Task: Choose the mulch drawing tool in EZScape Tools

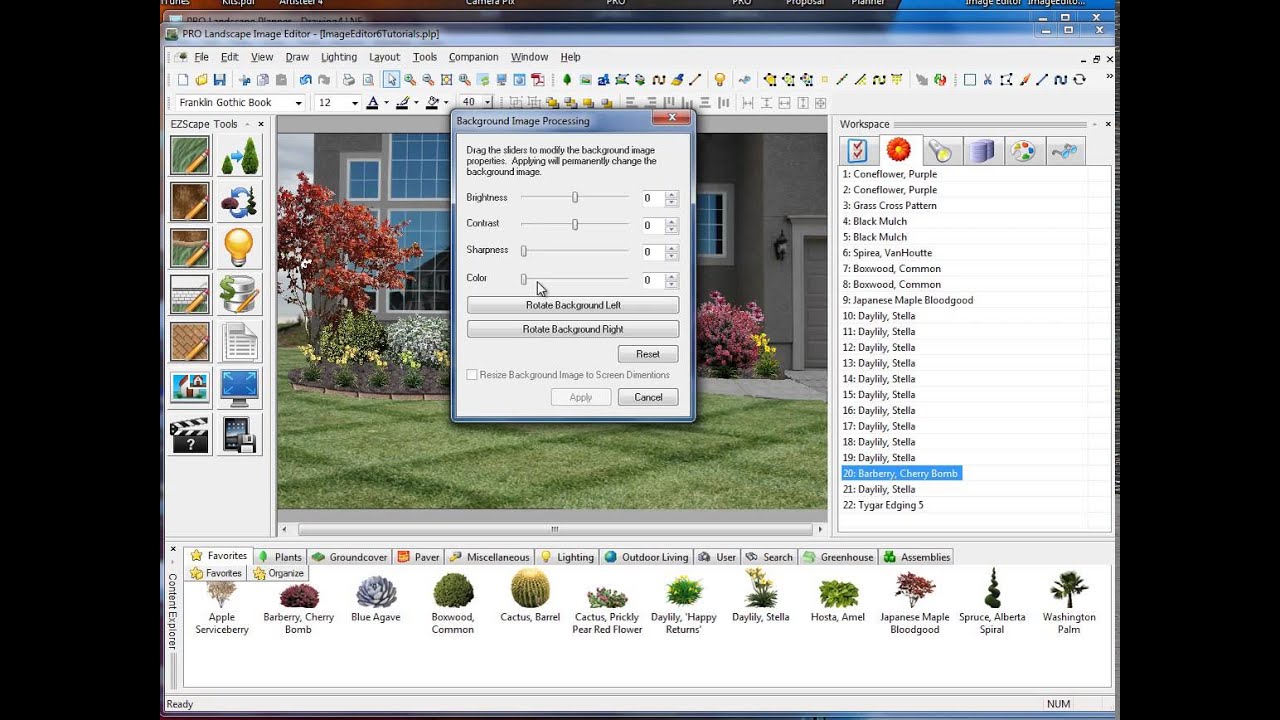Action: point(190,202)
